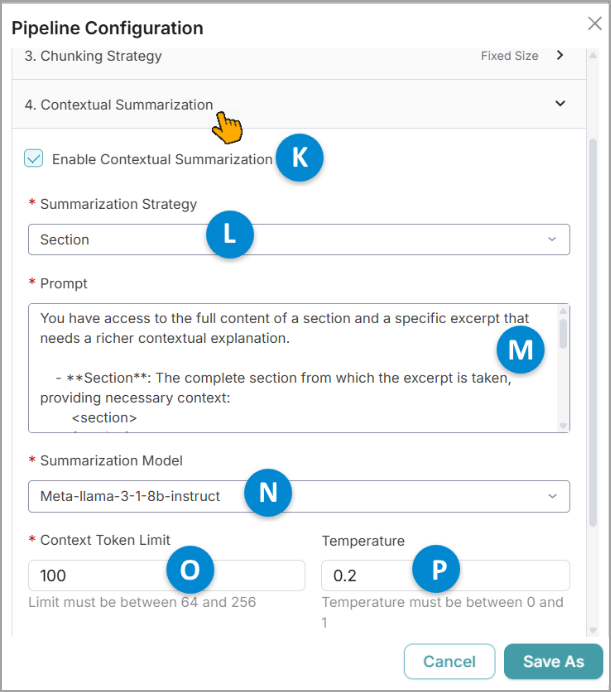Expand the Chunking Strategy section chevron
The image size is (611, 692).
pos(560,55)
